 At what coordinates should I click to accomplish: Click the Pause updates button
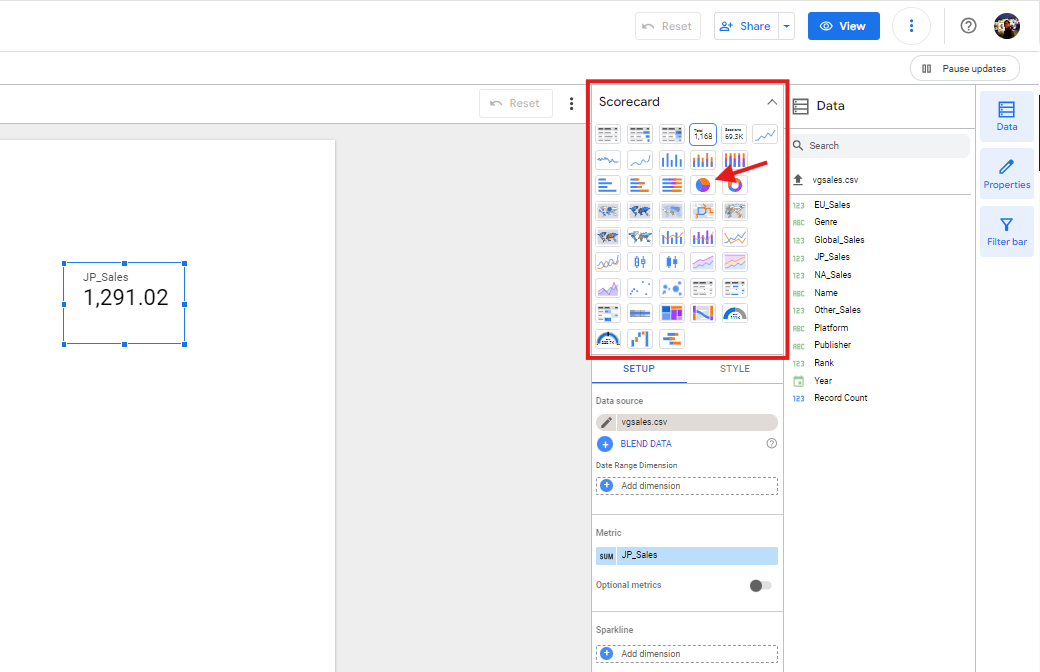pos(964,68)
